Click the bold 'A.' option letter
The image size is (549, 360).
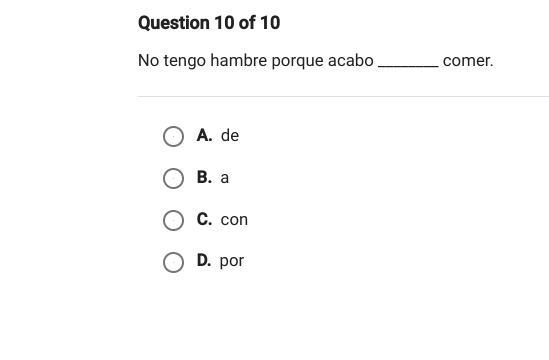(x=204, y=135)
